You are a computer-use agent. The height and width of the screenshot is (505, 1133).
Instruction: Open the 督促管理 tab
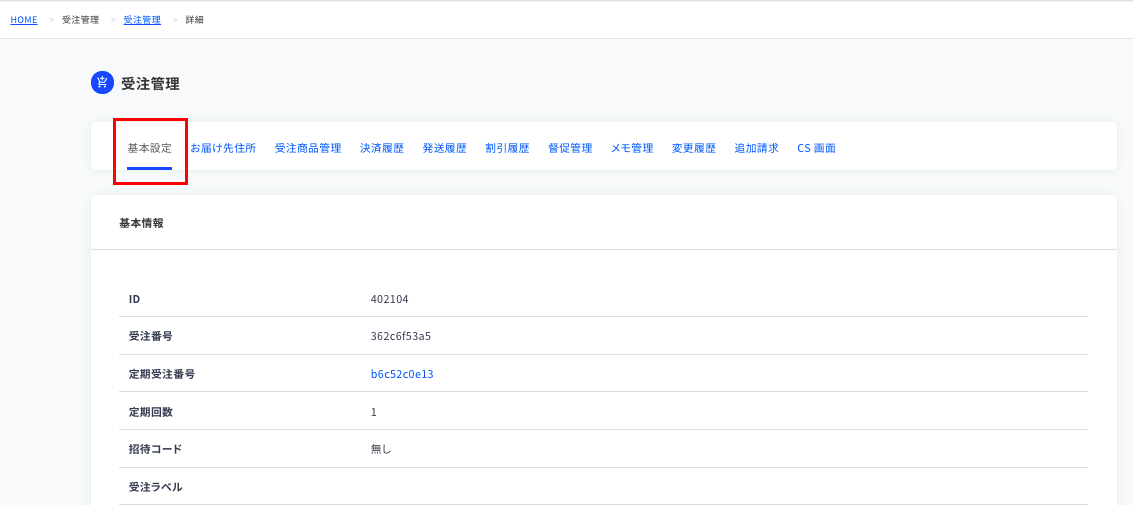pos(570,148)
